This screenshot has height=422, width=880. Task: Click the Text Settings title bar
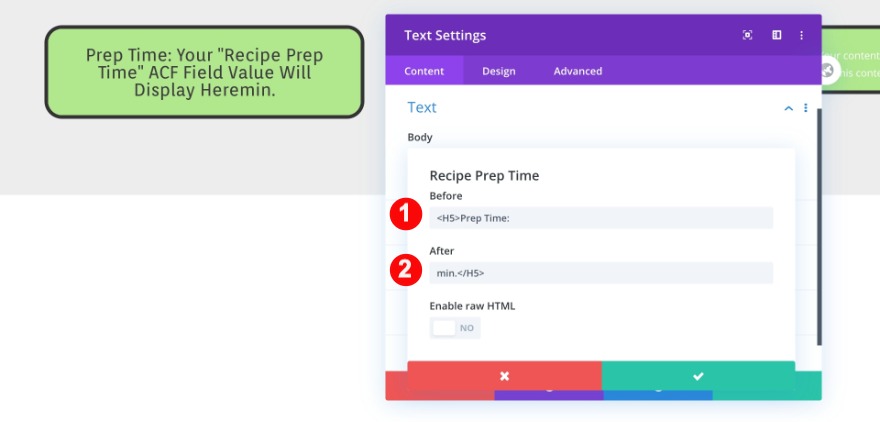(x=560, y=35)
